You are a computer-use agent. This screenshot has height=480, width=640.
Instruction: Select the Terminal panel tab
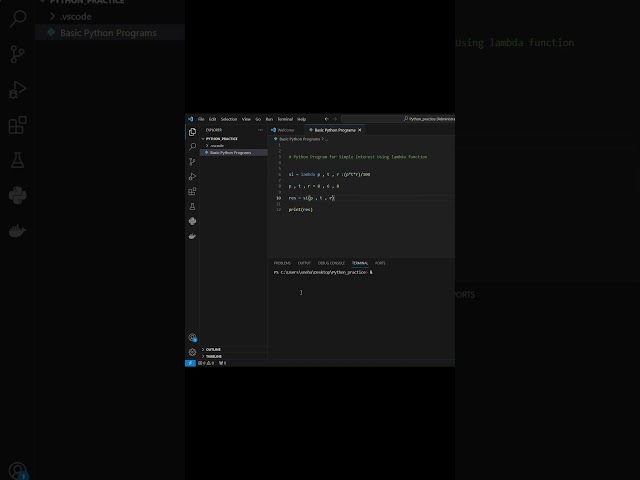360,263
